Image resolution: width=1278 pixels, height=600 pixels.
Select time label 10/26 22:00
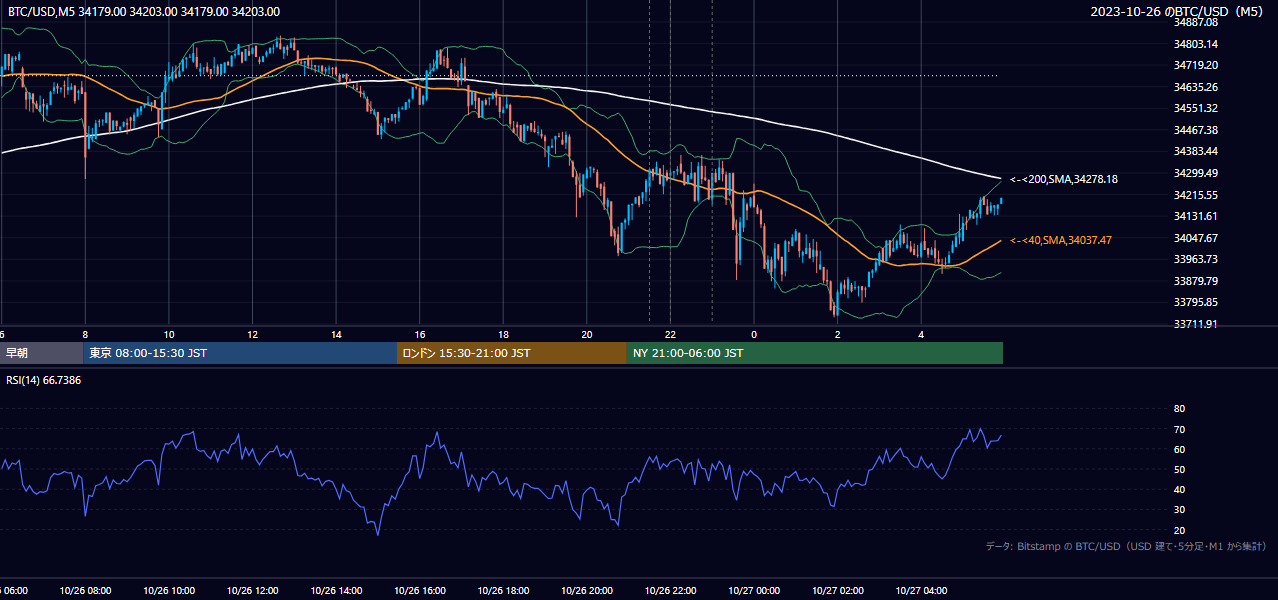coord(670,591)
